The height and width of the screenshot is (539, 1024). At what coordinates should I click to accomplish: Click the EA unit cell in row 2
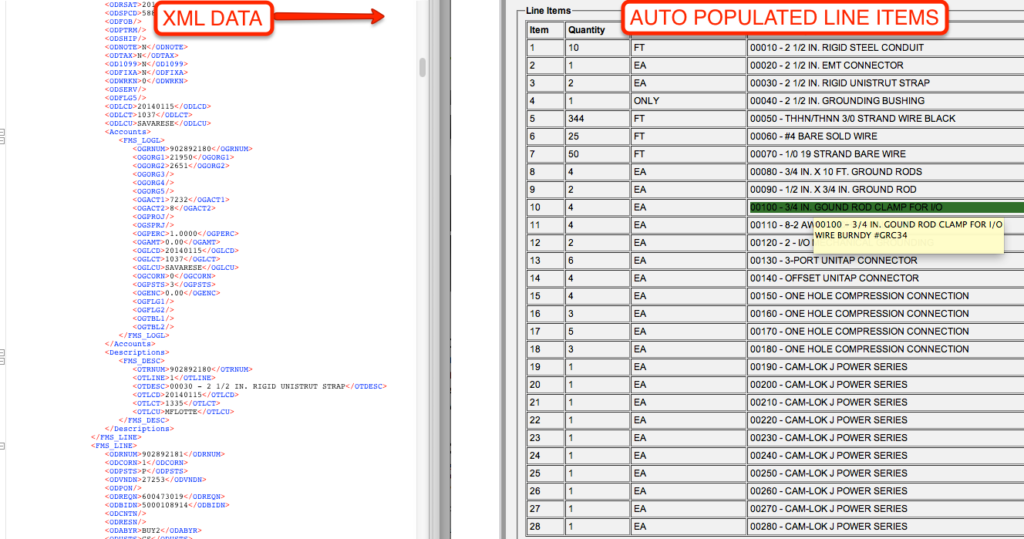[x=689, y=65]
